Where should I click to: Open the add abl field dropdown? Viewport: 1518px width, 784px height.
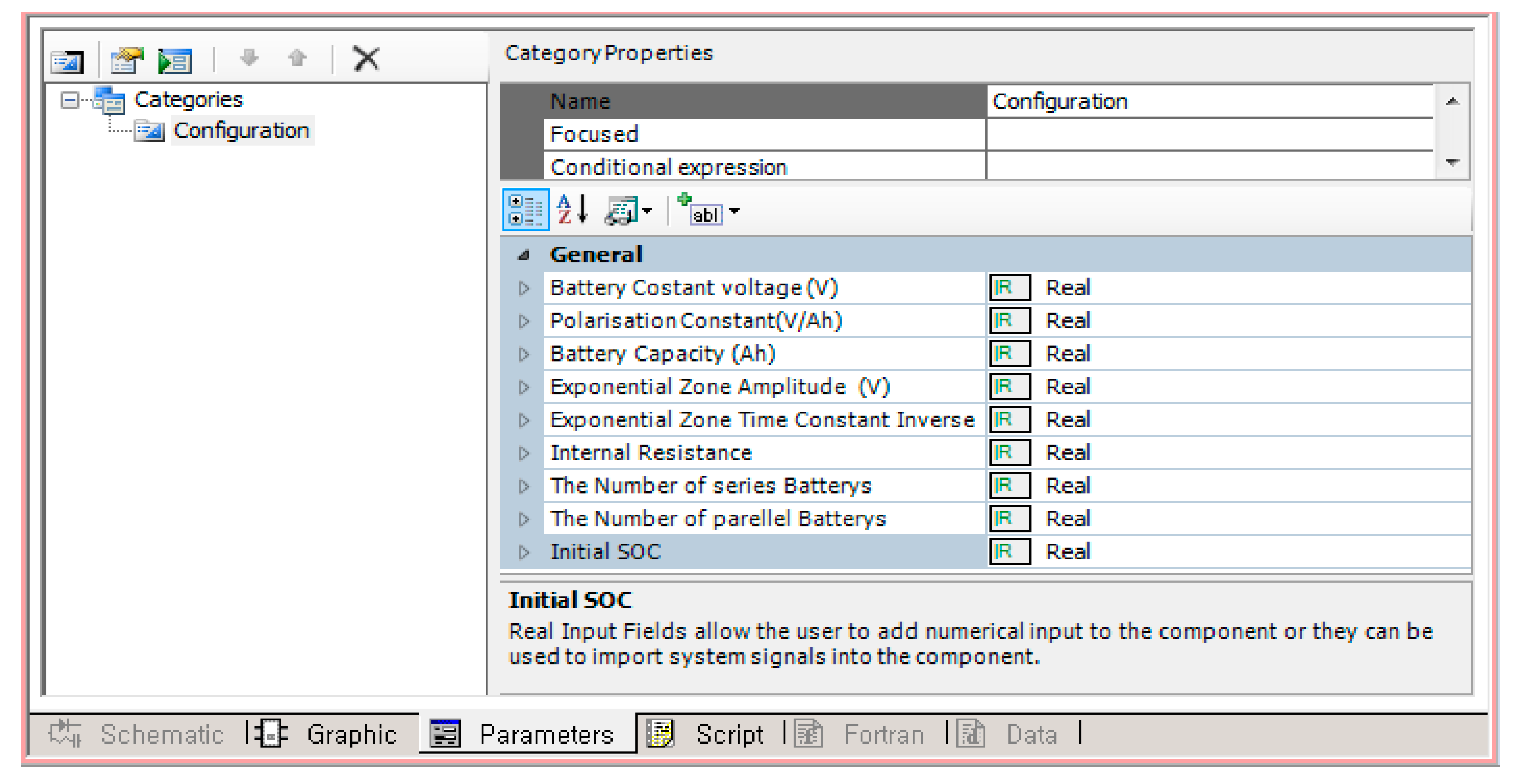pyautogui.click(x=734, y=211)
